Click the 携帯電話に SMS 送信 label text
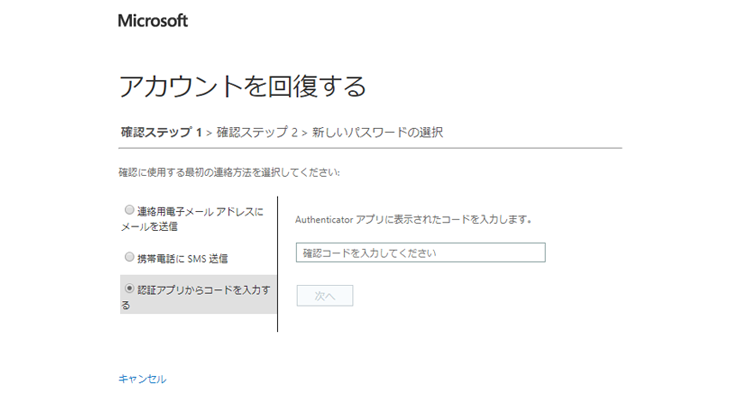This screenshot has width=750, height=405. (x=182, y=258)
